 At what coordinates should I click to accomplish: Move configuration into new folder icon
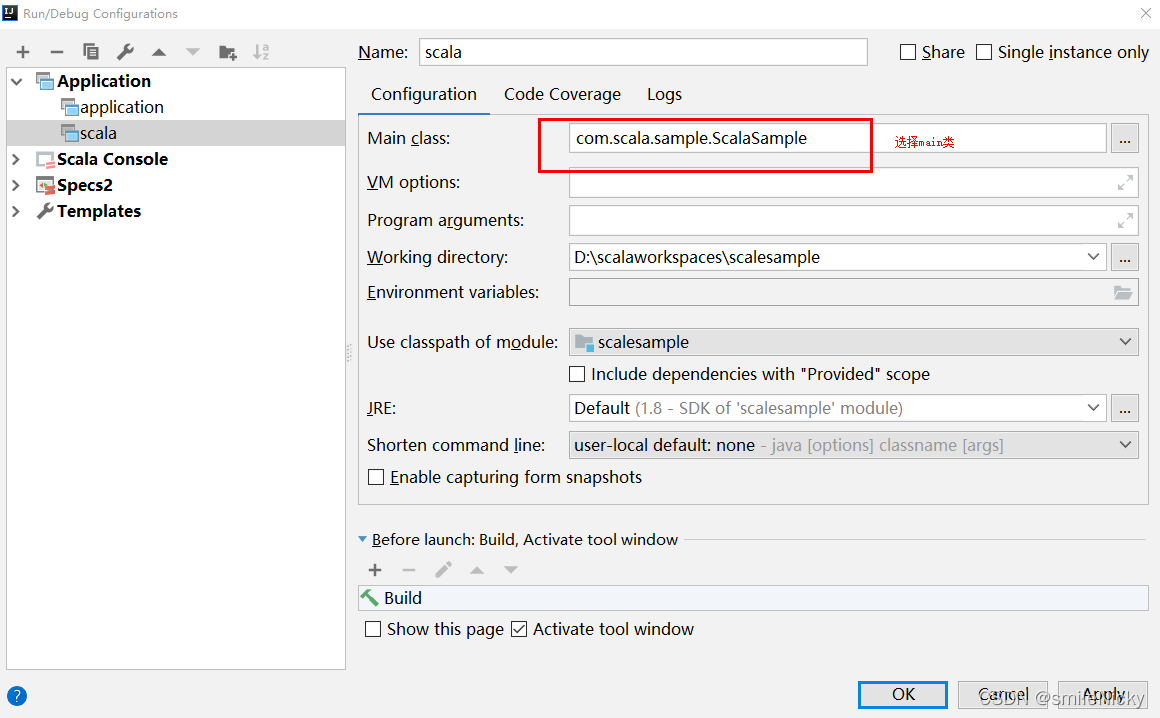point(228,52)
